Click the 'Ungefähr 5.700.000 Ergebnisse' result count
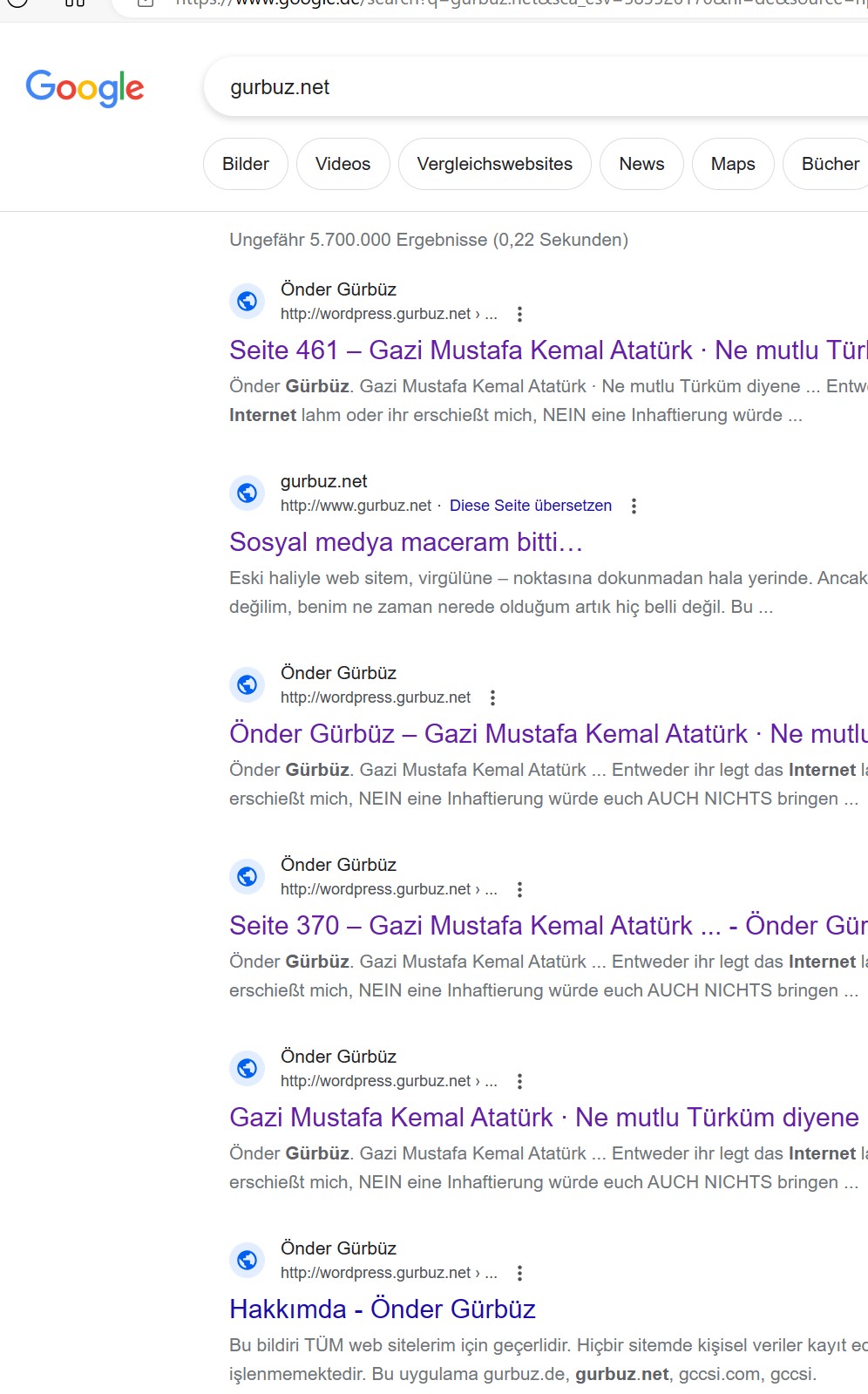 click(429, 240)
